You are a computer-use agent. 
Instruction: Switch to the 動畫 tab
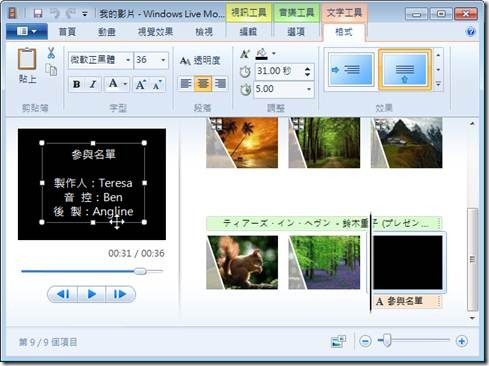[107, 32]
